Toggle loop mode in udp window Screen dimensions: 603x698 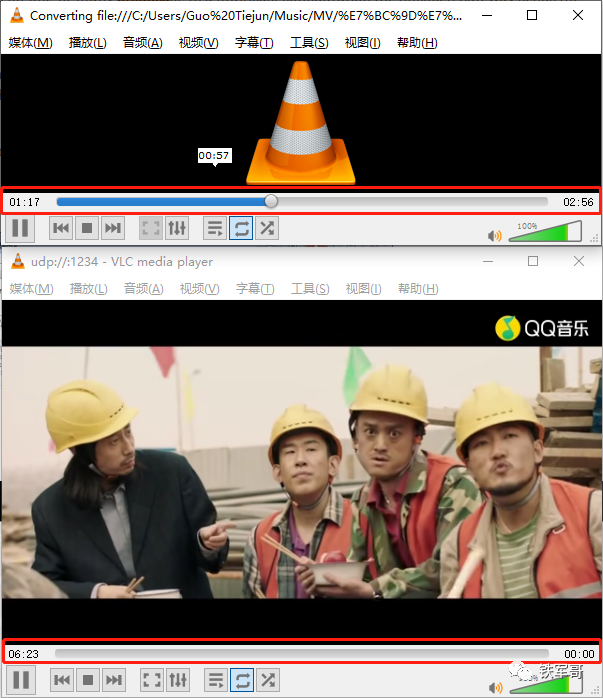[x=242, y=680]
